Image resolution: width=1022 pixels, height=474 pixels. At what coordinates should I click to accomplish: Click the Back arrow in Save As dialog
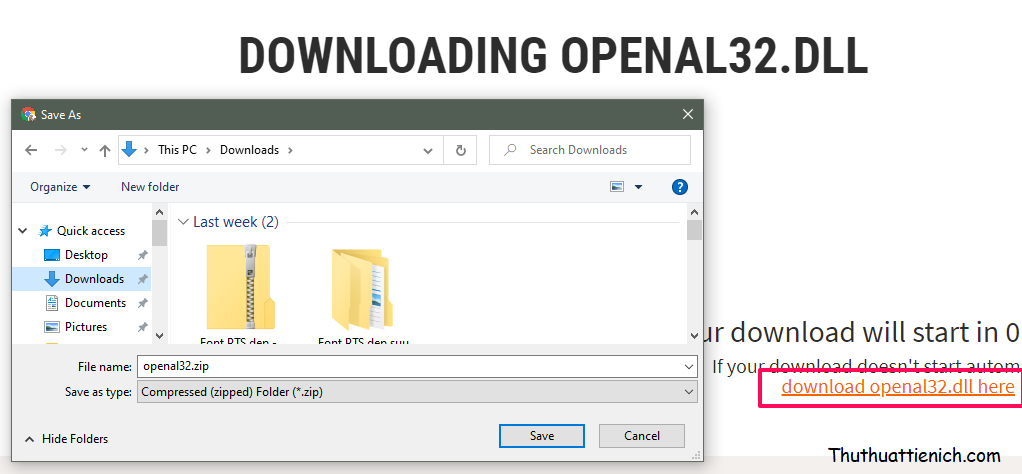click(31, 150)
